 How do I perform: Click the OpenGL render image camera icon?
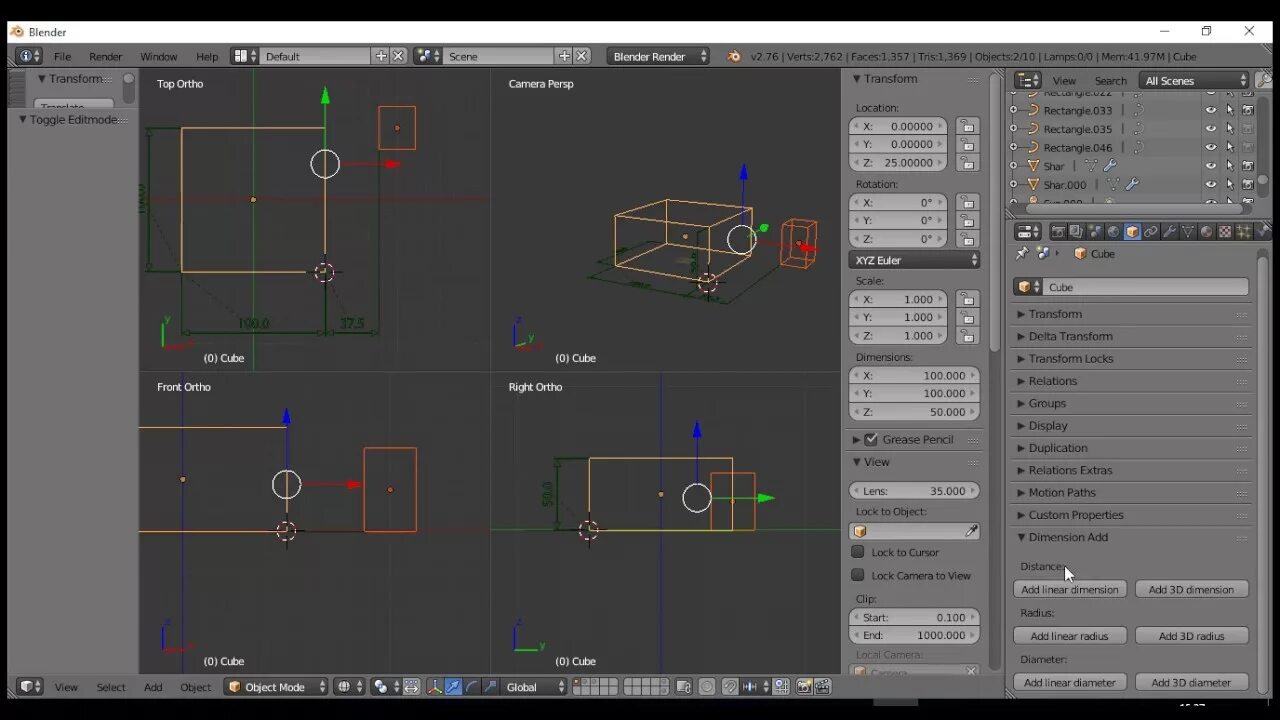[804, 687]
